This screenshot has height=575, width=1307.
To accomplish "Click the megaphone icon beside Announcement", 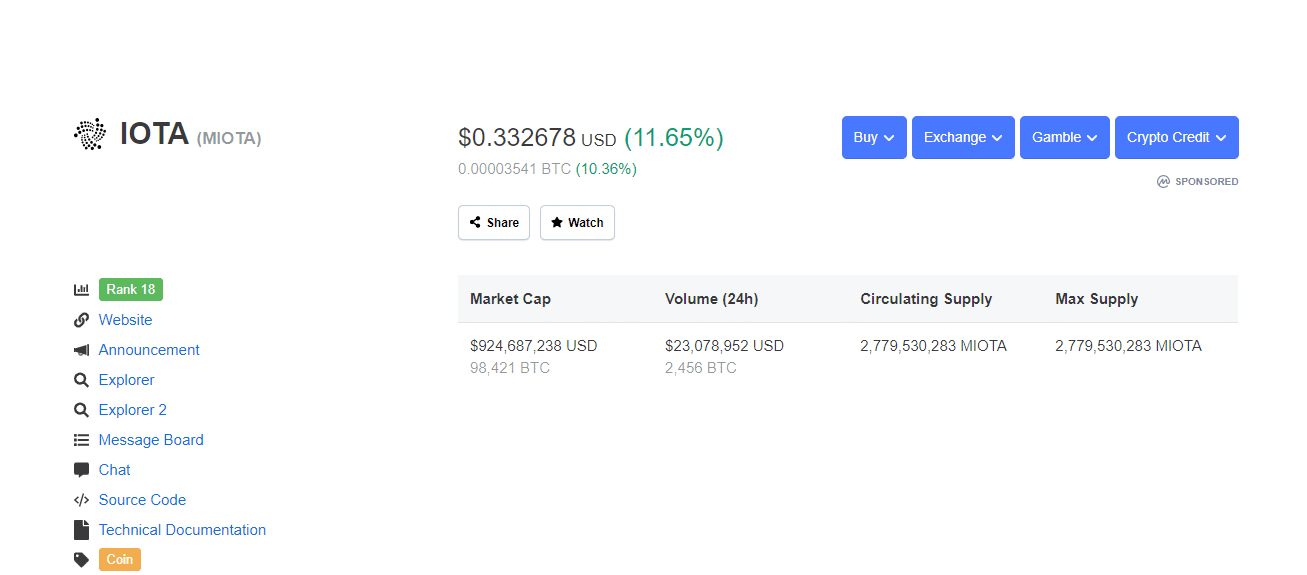I will [82, 350].
